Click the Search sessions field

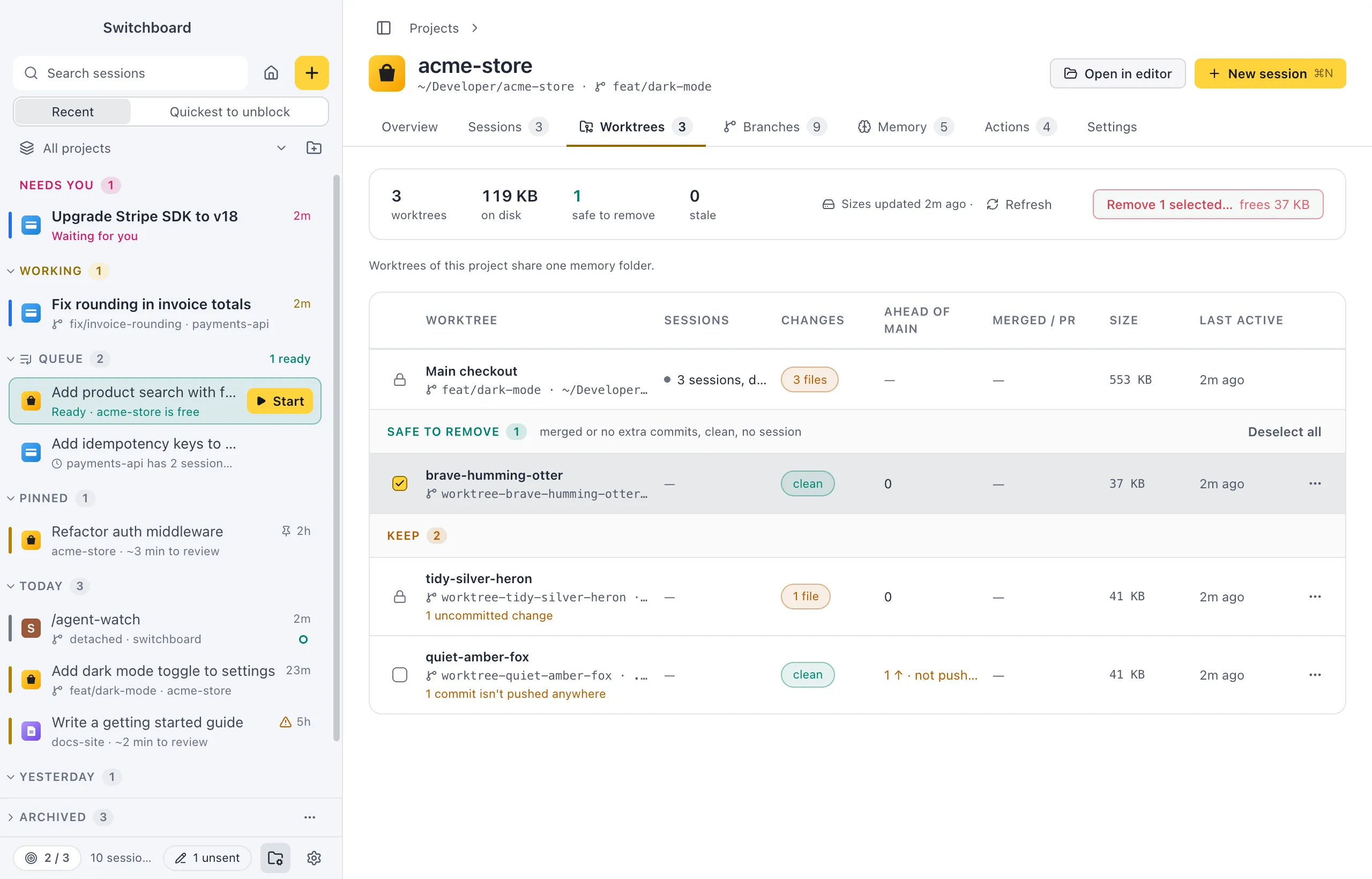point(130,73)
